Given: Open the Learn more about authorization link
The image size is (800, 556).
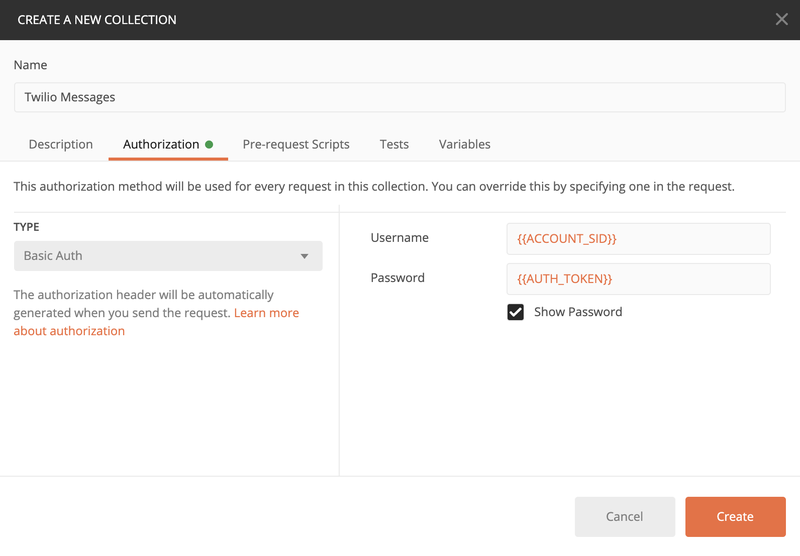Looking at the screenshot, I should coord(266,313).
